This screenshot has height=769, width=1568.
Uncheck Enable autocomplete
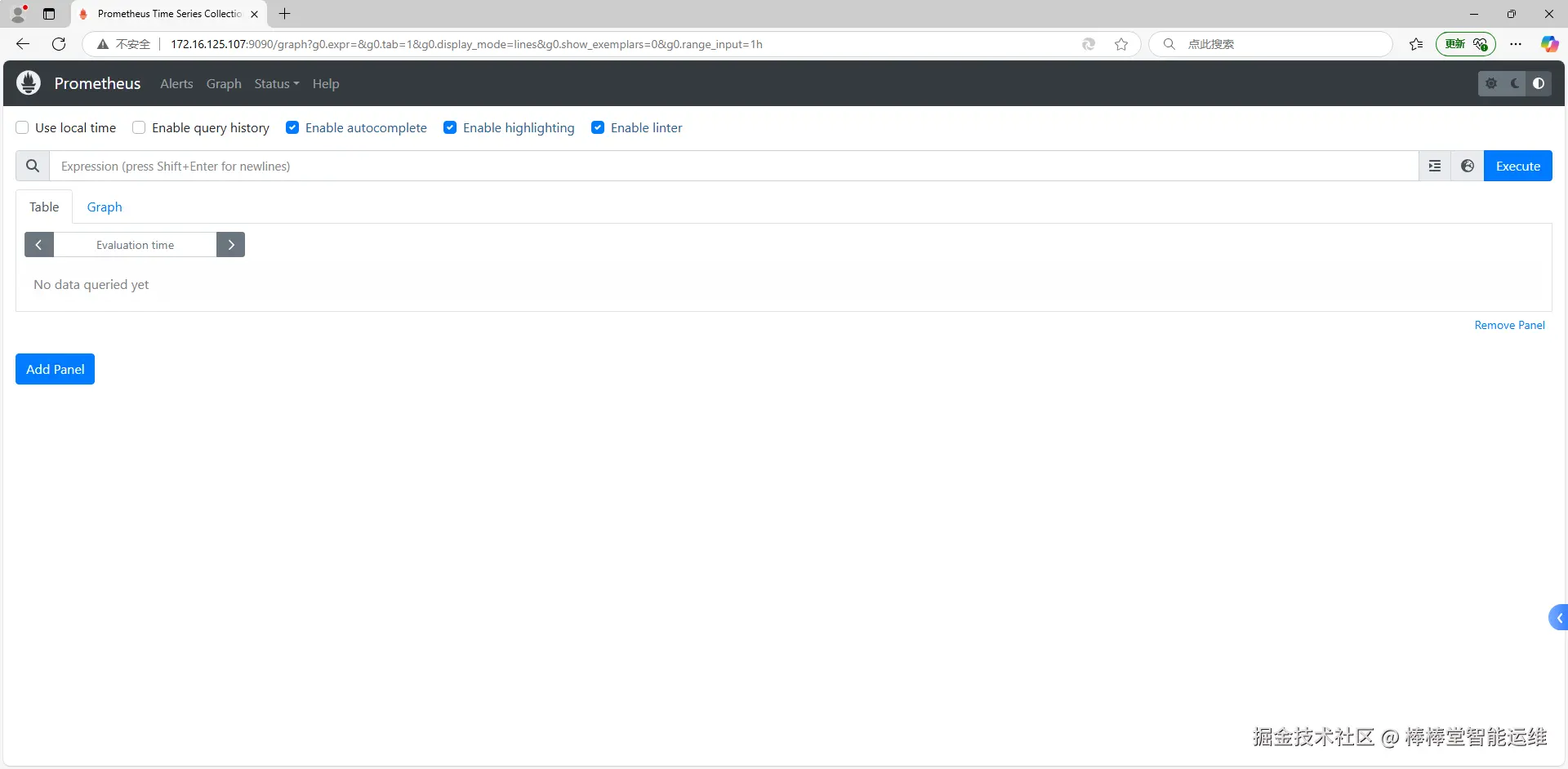pos(292,127)
